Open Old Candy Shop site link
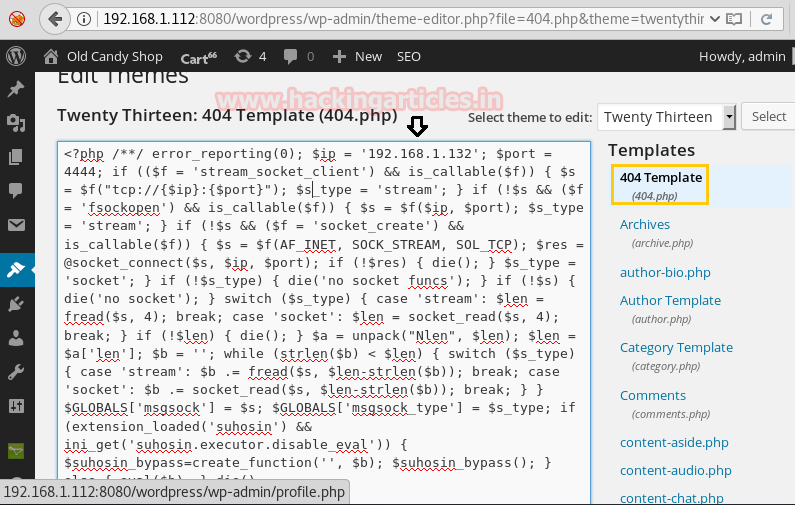Screen dimensions: 795x505 tap(115, 56)
